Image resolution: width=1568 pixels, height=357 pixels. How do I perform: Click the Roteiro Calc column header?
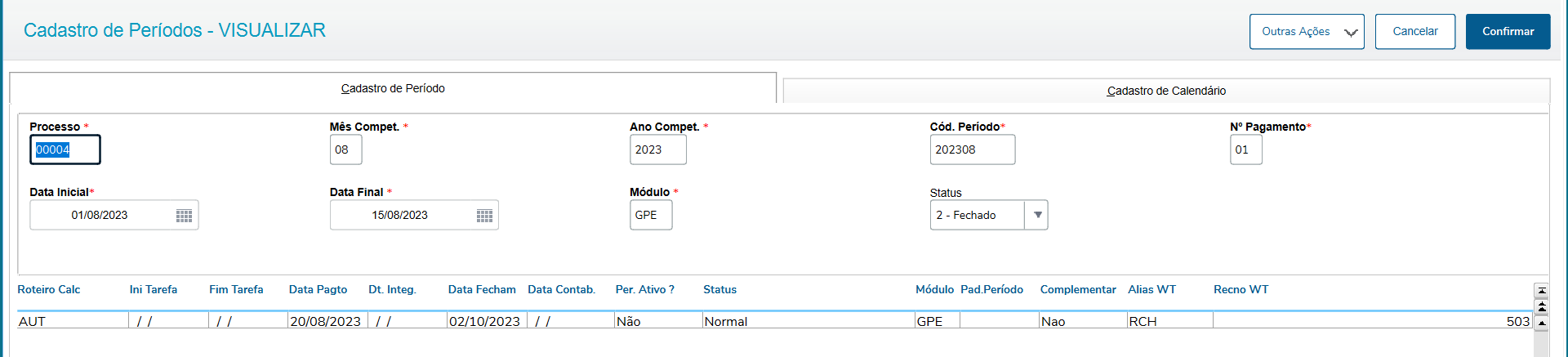tap(49, 290)
